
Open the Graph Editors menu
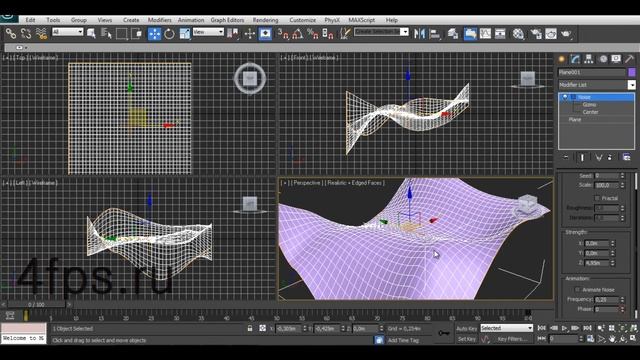[x=227, y=20]
